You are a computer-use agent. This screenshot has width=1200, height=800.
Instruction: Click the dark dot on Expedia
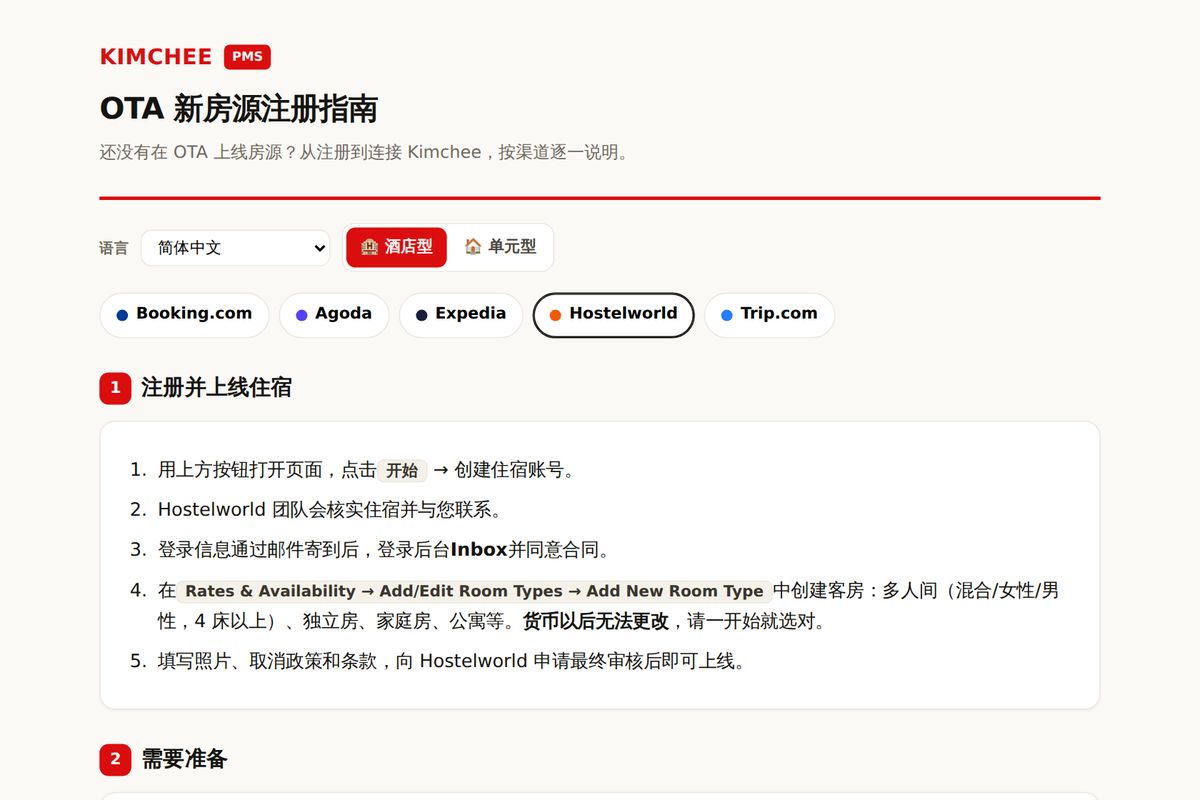(421, 315)
